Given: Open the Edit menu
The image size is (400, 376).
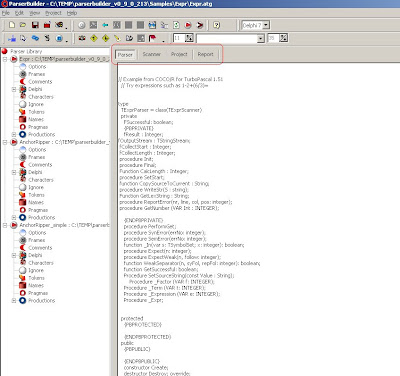Looking at the screenshot, I should pos(19,13).
